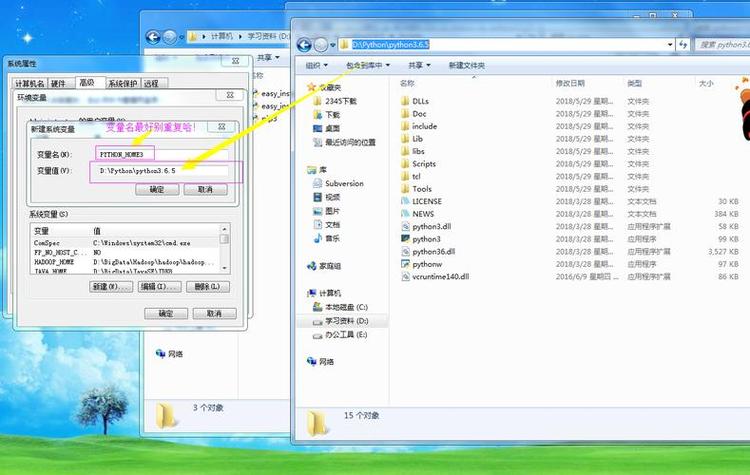Switch to 系统保护 tab
Screen dimensions: 750x475
[x=122, y=83]
